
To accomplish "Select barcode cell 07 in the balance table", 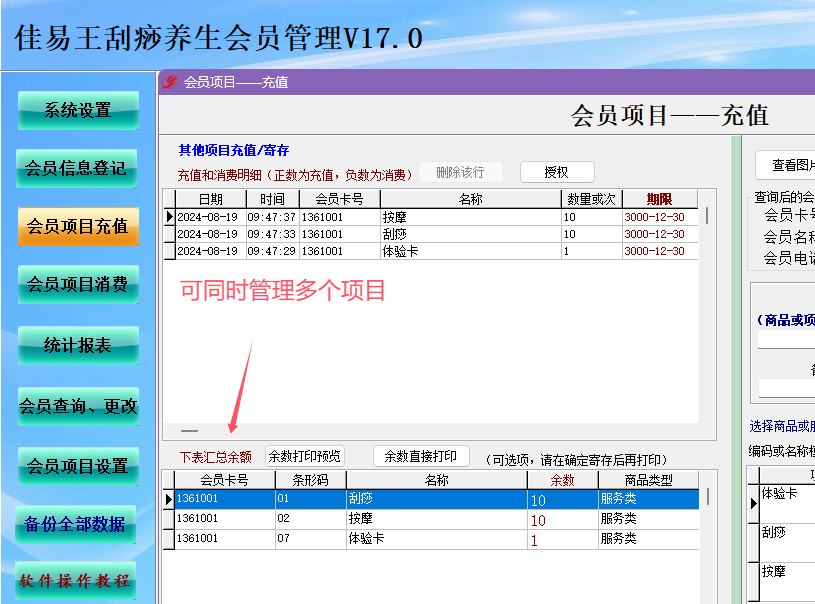I will 310,539.
